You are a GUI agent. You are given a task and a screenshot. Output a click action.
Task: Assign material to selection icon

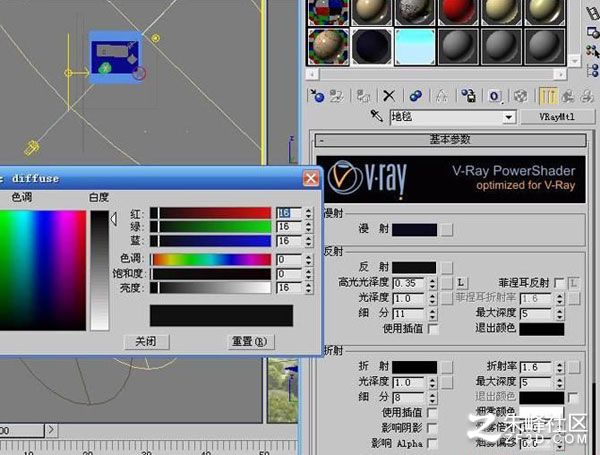(x=364, y=96)
